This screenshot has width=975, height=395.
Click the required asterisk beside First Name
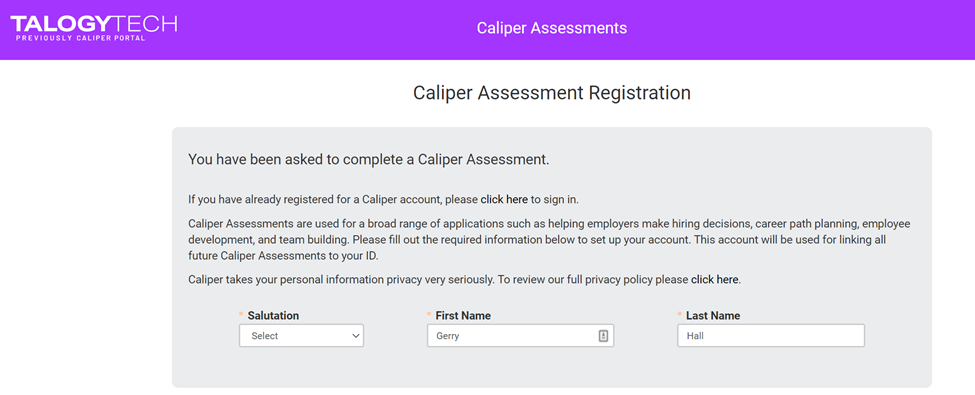(429, 314)
